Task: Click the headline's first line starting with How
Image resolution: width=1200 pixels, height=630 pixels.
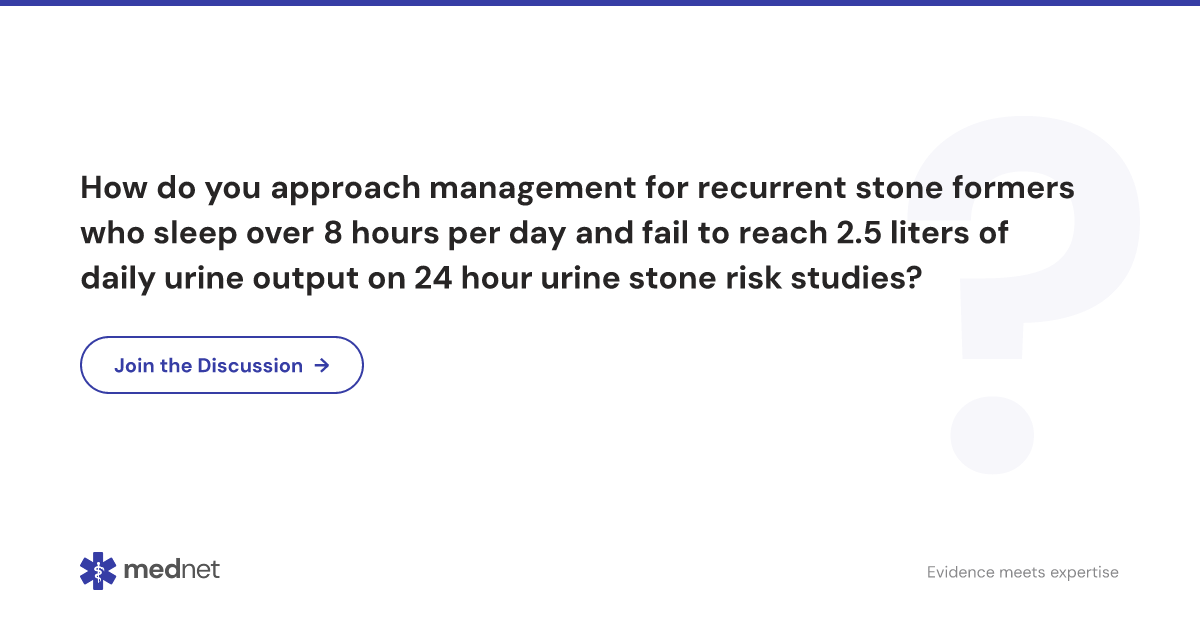Action: coord(577,188)
